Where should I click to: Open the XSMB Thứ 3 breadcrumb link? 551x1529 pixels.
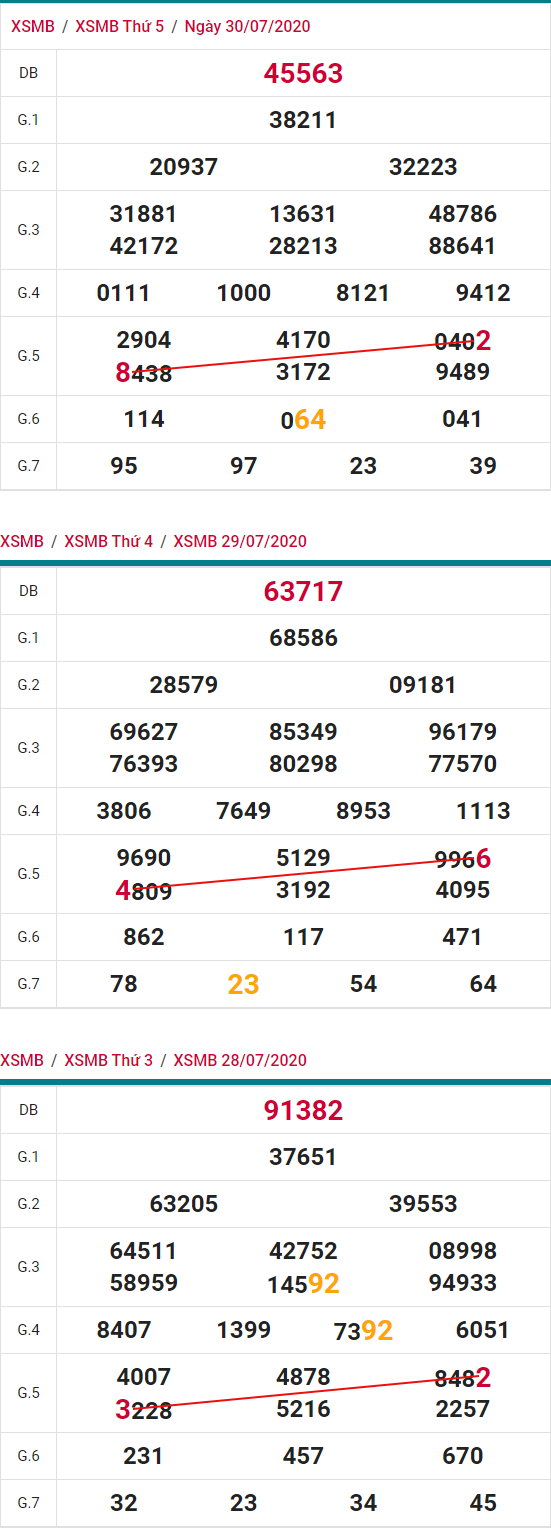(x=109, y=1060)
